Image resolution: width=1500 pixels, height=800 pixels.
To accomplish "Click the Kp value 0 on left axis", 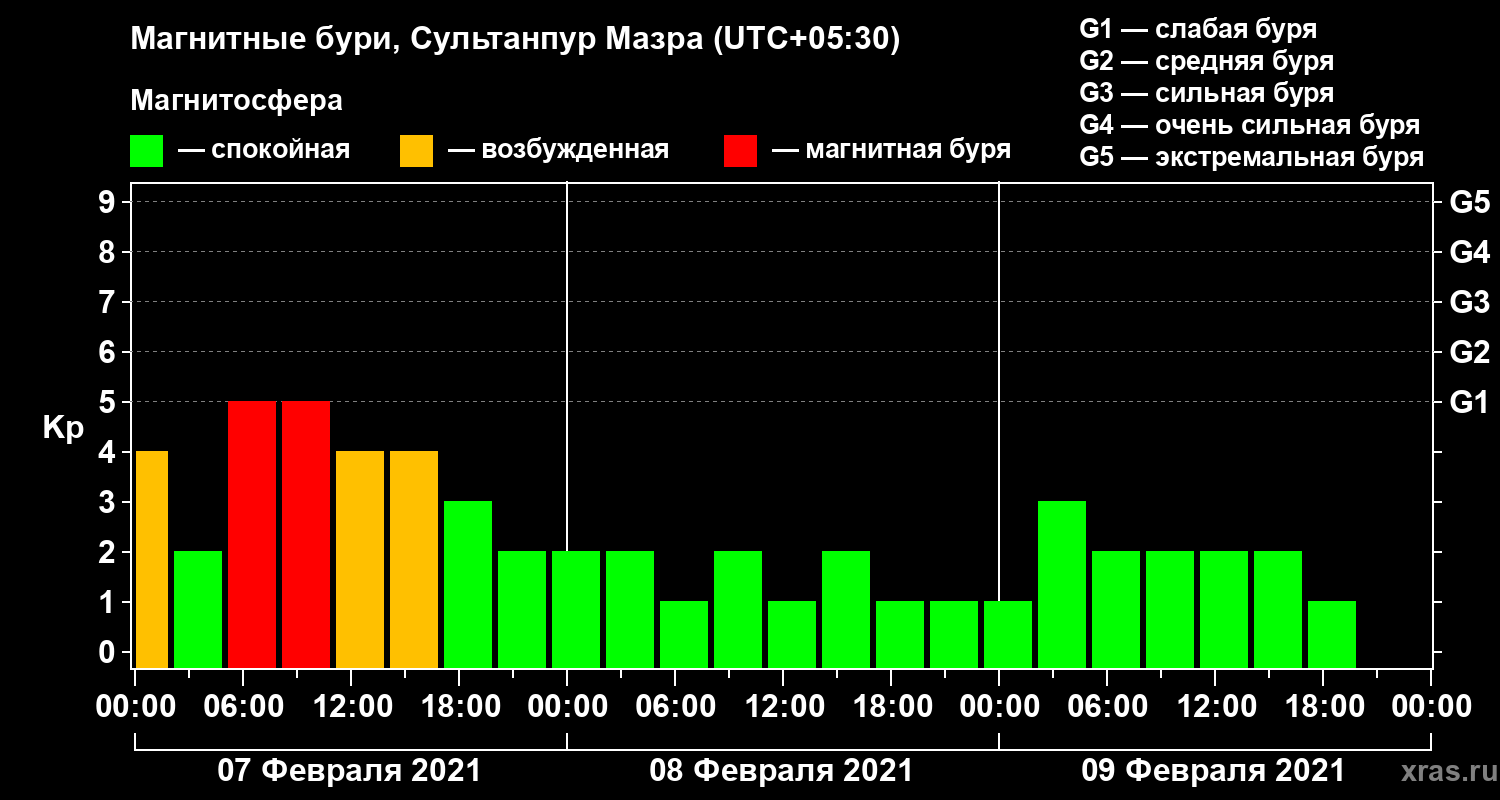I will click(x=109, y=653).
